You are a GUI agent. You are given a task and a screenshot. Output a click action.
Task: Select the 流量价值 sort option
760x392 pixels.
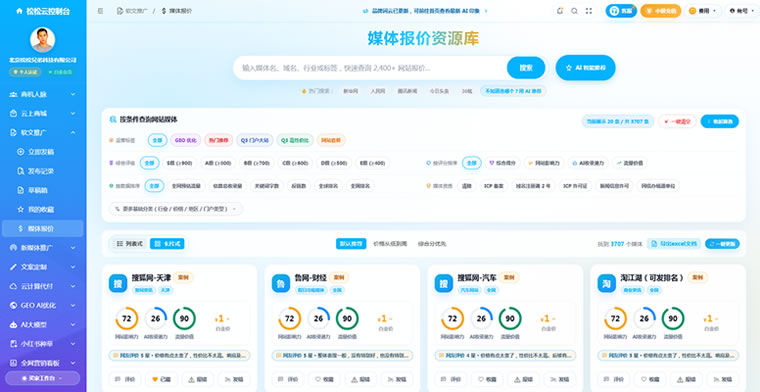tap(630, 163)
